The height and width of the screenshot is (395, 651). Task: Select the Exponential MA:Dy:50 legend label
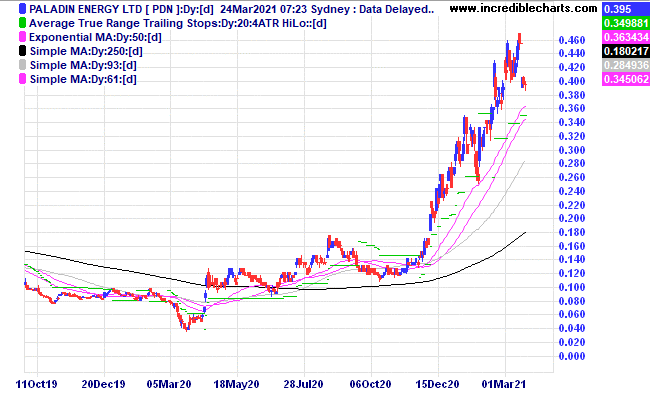pos(95,37)
